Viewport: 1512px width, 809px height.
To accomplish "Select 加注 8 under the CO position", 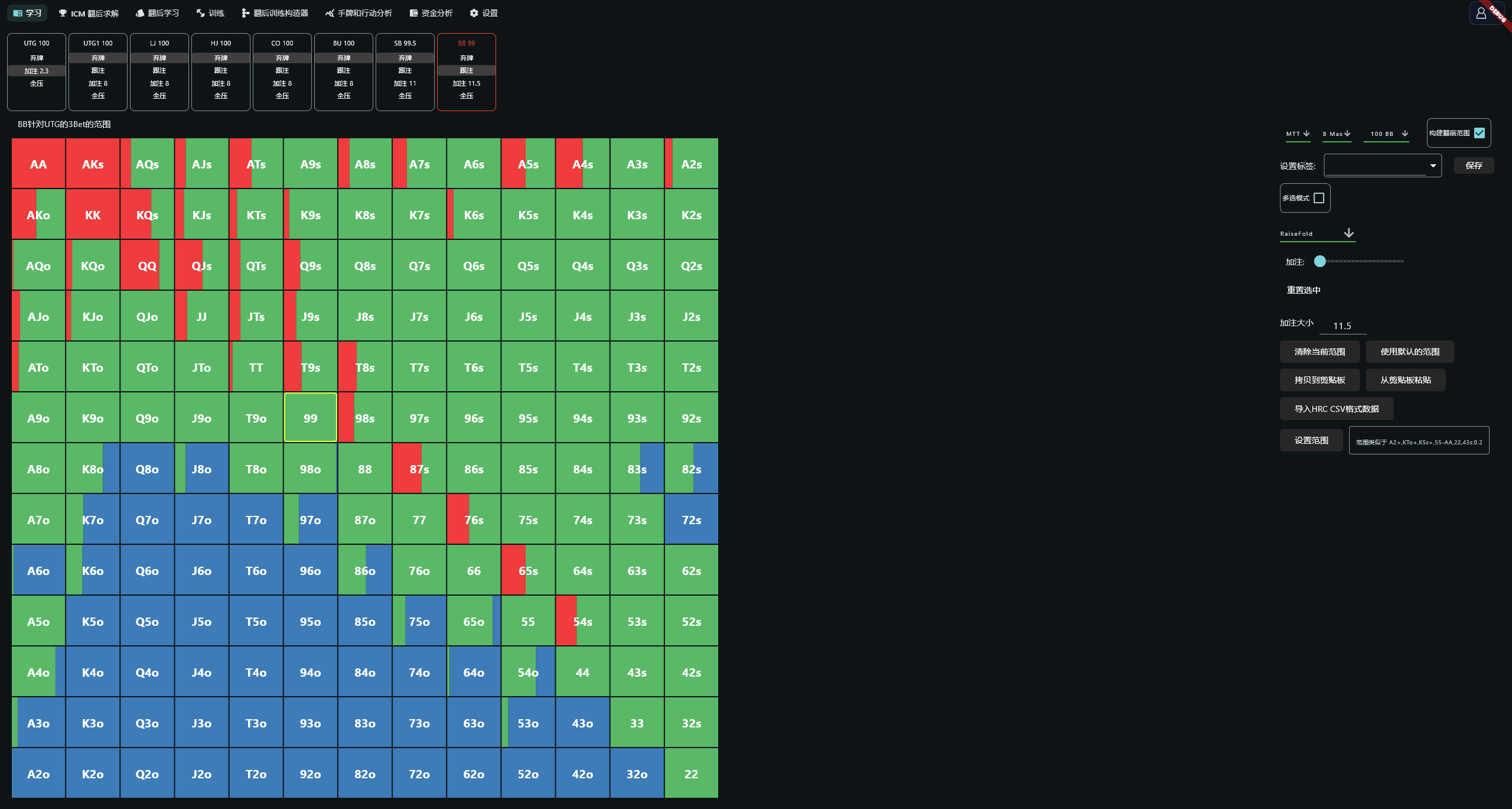I will coord(282,83).
